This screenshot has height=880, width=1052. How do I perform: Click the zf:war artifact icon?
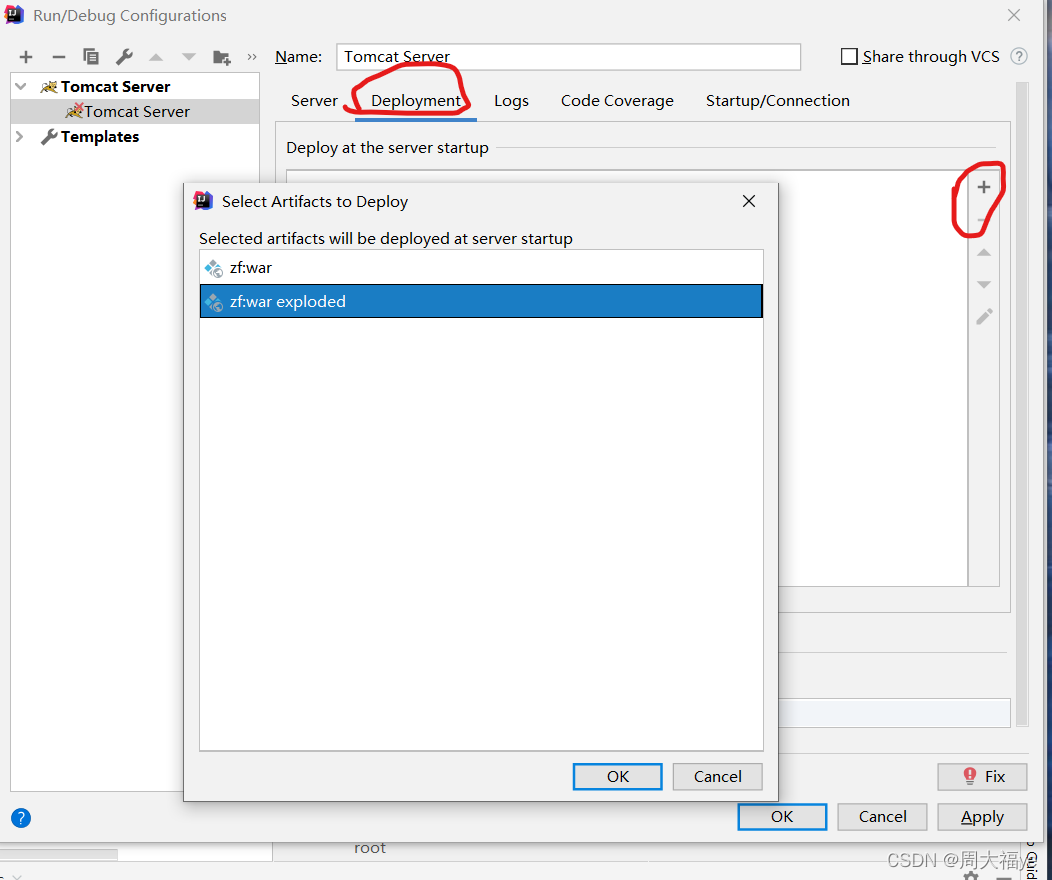pos(214,268)
